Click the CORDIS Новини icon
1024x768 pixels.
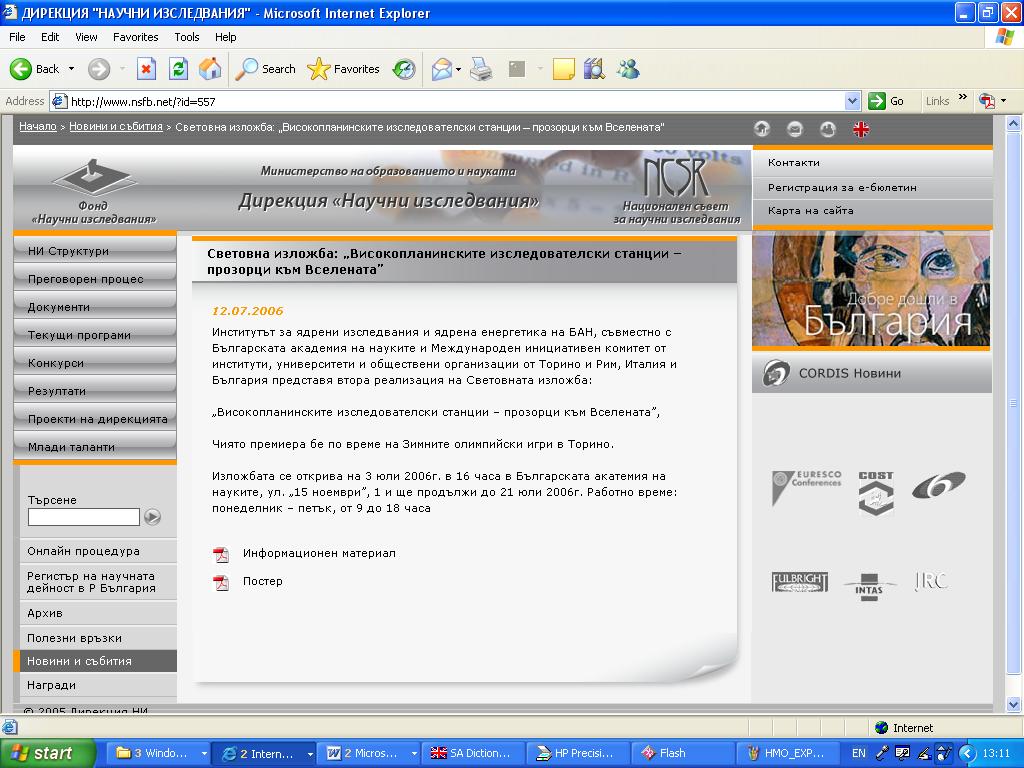776,373
